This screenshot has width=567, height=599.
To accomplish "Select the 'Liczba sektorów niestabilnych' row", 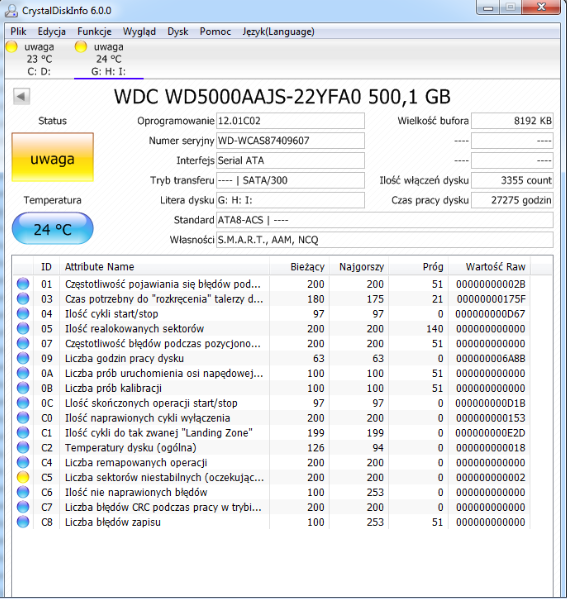I will 271,478.
